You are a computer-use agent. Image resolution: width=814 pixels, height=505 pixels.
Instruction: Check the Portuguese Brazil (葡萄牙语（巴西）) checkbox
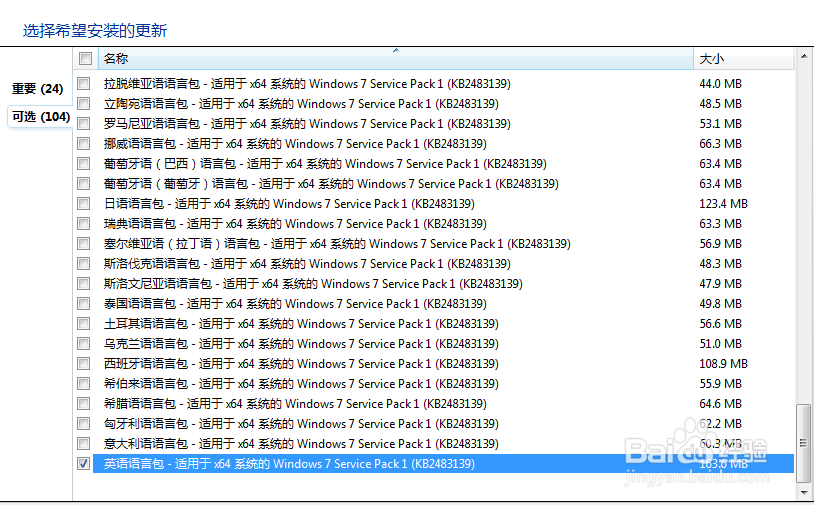pos(84,163)
